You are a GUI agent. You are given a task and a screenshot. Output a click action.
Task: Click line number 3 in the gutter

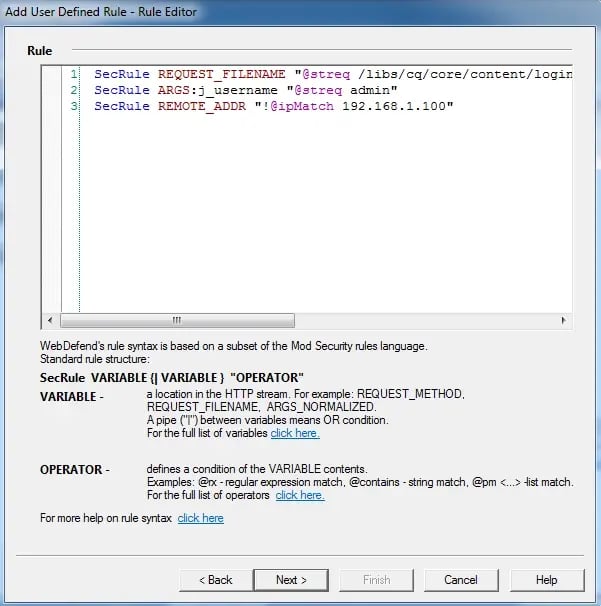[74, 106]
